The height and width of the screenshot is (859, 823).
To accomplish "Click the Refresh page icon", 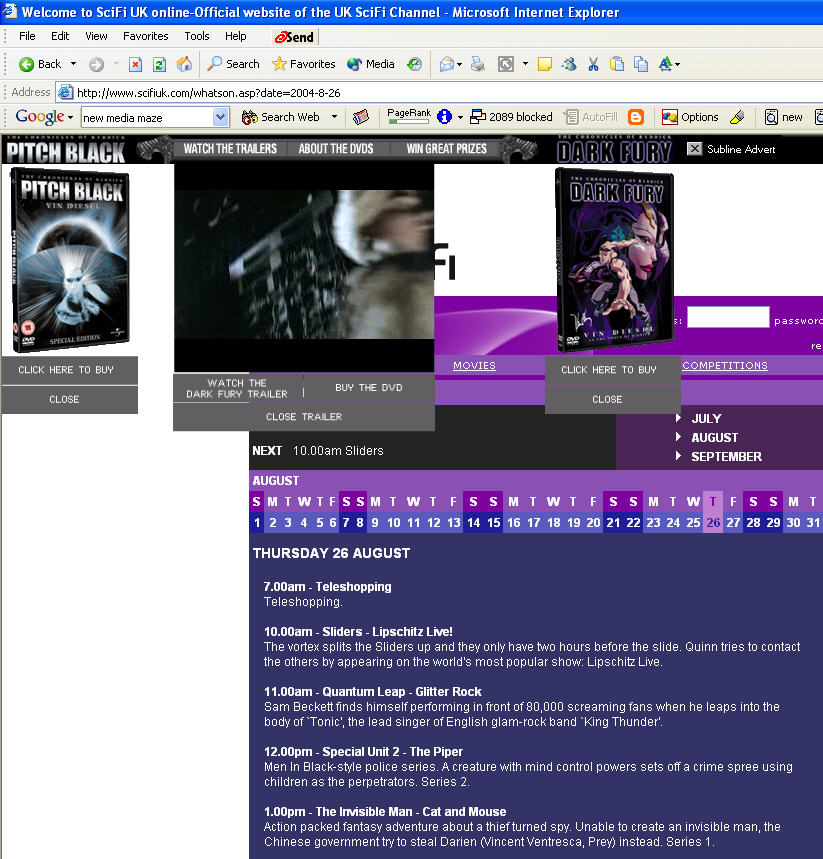I will coord(159,65).
